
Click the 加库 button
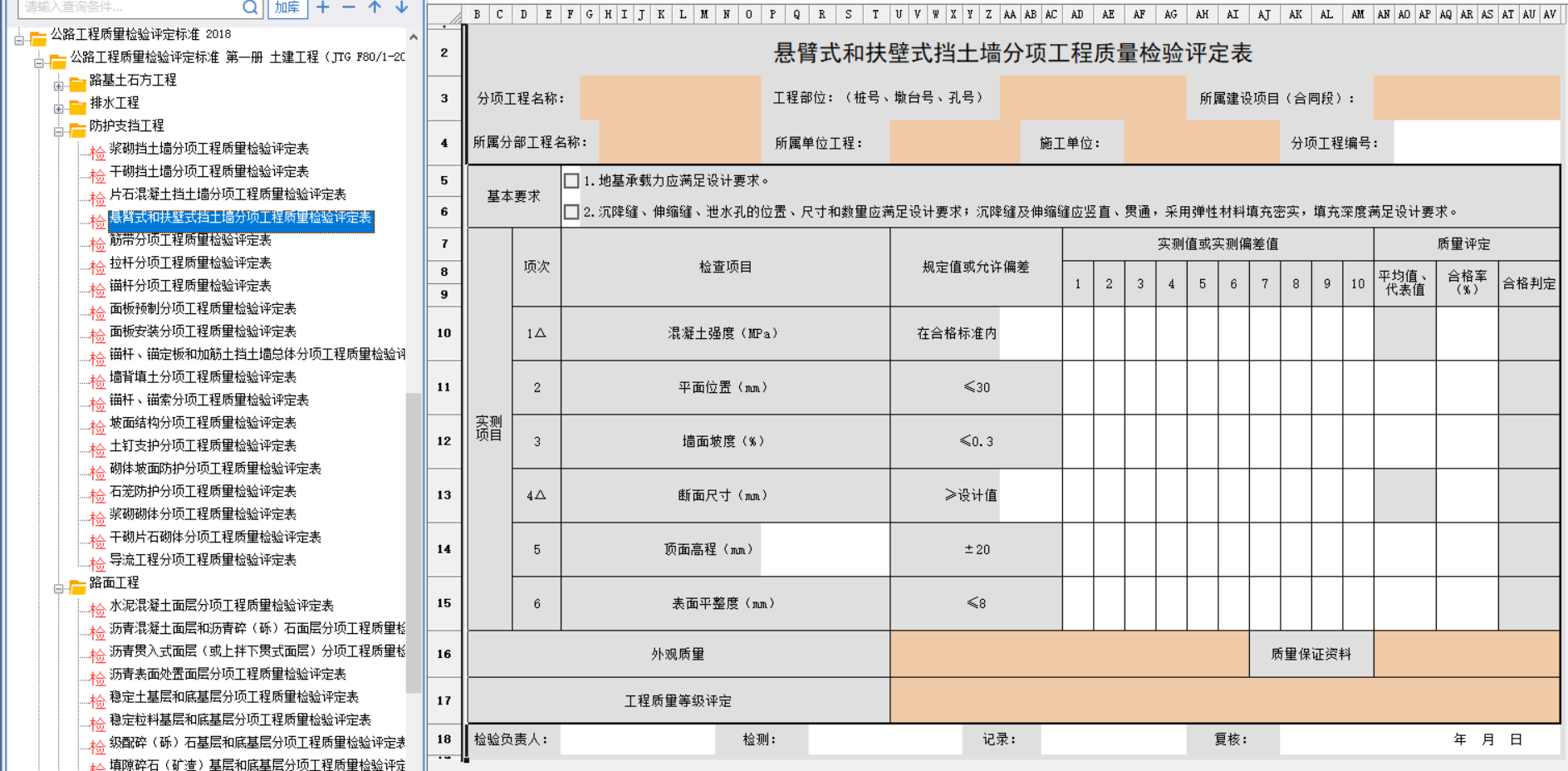tap(287, 7)
